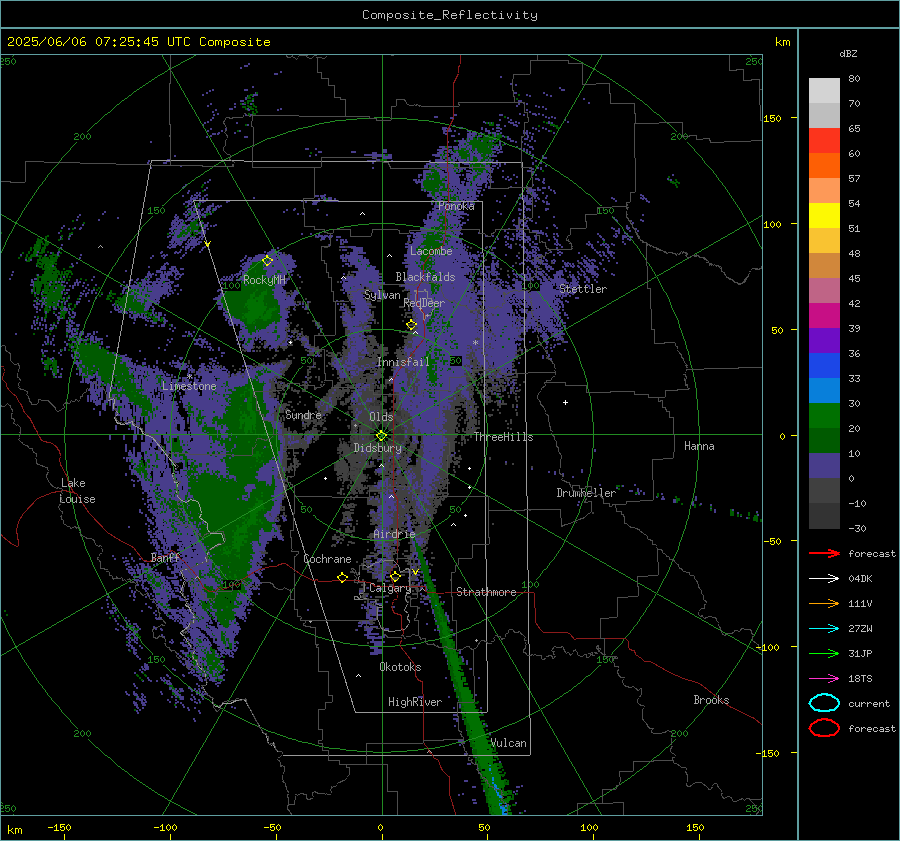
Task: Click the Airdrie city label
Action: click(394, 534)
